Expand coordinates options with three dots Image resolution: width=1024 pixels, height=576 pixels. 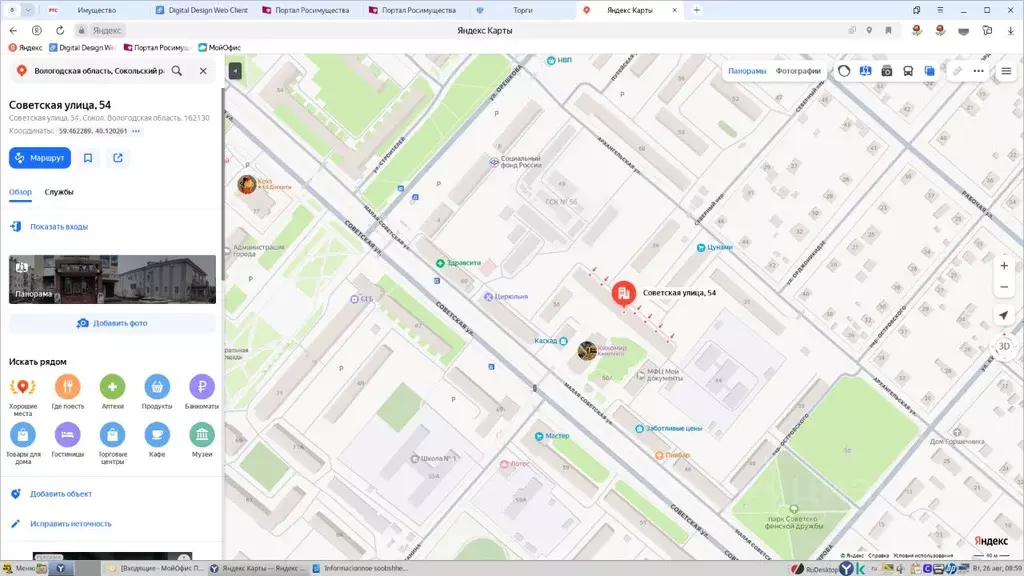[x=136, y=131]
